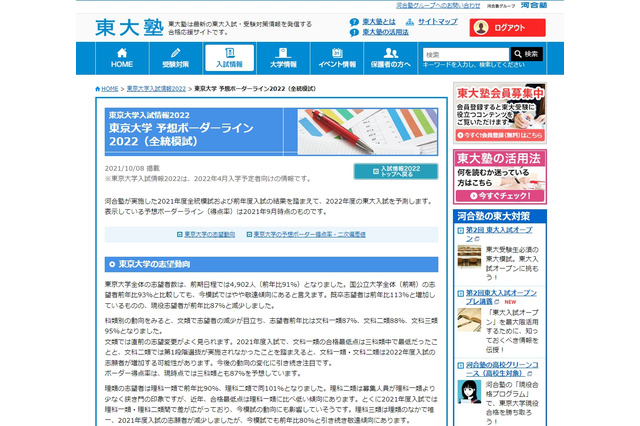This screenshot has width=640, height=426.
Task: Click book thumbnail for プレ講義
Action: 469,319
